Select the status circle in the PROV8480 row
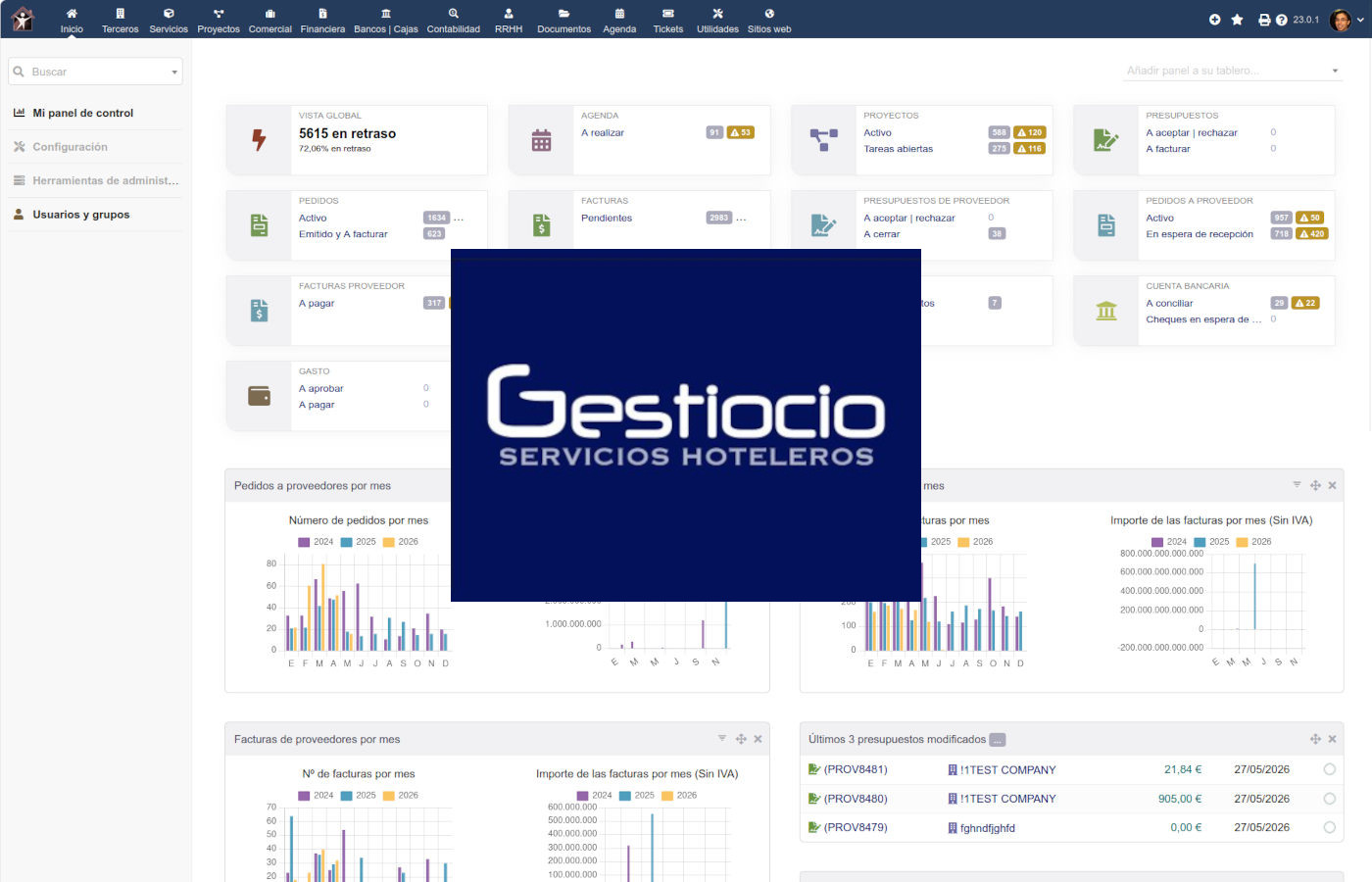The height and width of the screenshot is (882, 1372). point(1330,799)
